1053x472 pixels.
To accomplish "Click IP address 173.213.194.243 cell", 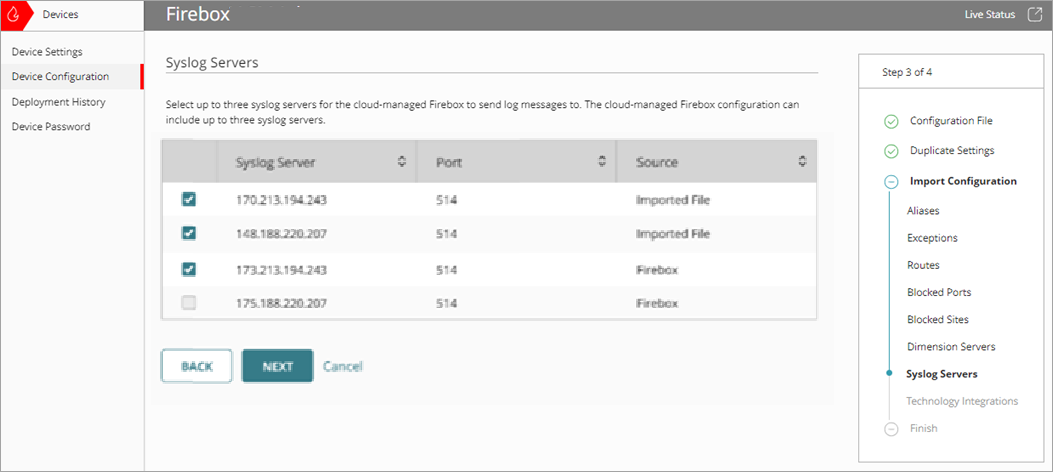I will tap(281, 270).
